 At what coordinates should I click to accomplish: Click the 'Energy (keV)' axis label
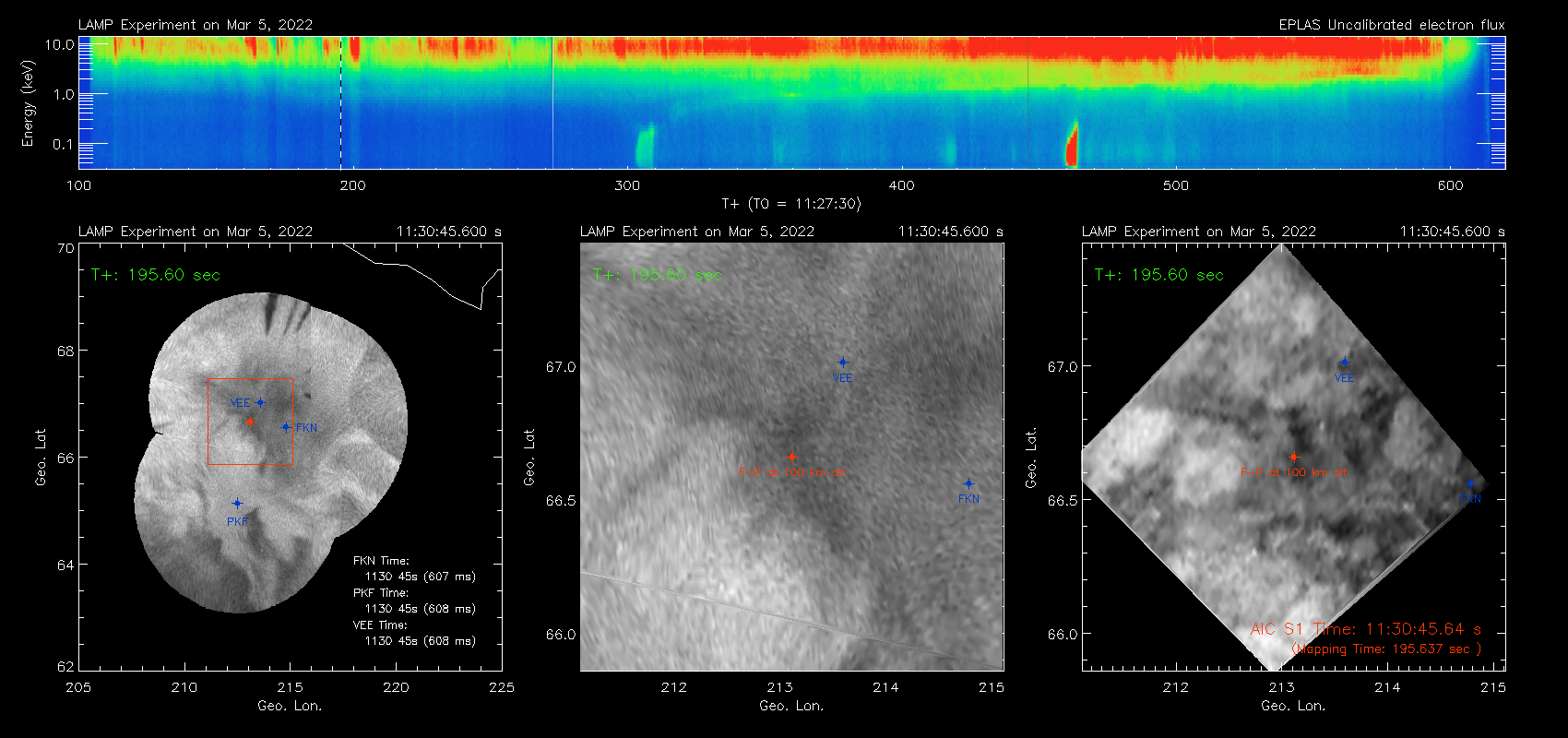28,103
